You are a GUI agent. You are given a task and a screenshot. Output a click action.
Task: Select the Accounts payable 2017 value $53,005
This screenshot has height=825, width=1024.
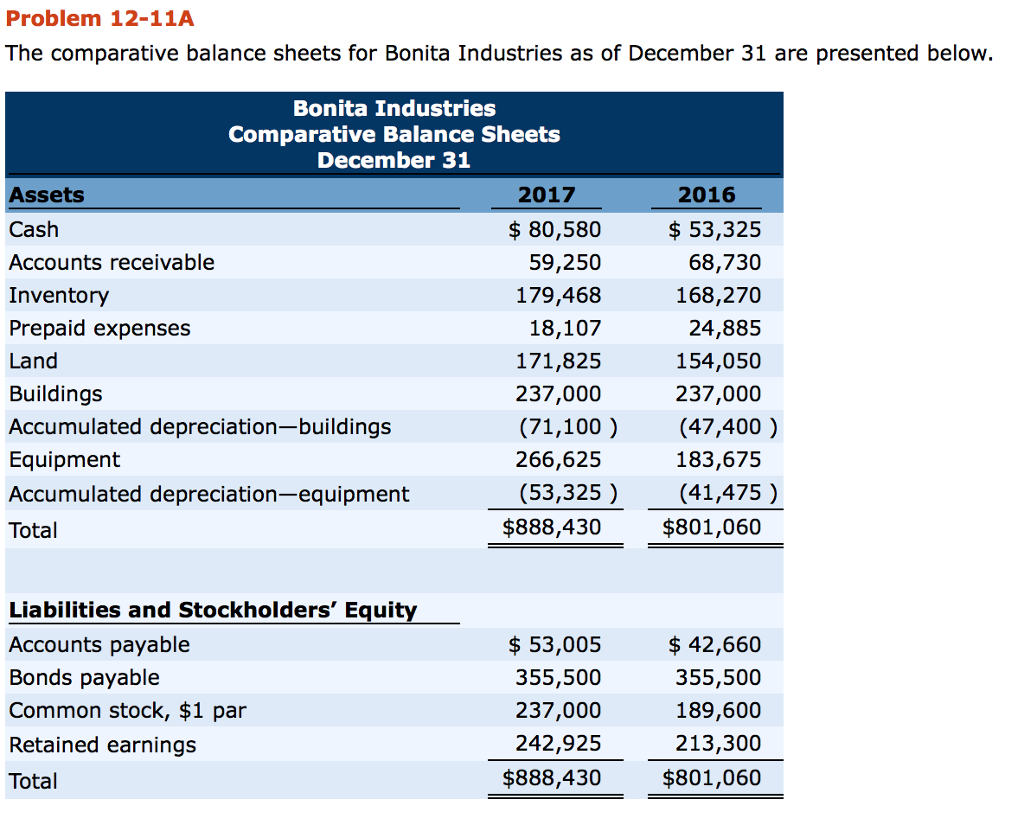coord(555,645)
